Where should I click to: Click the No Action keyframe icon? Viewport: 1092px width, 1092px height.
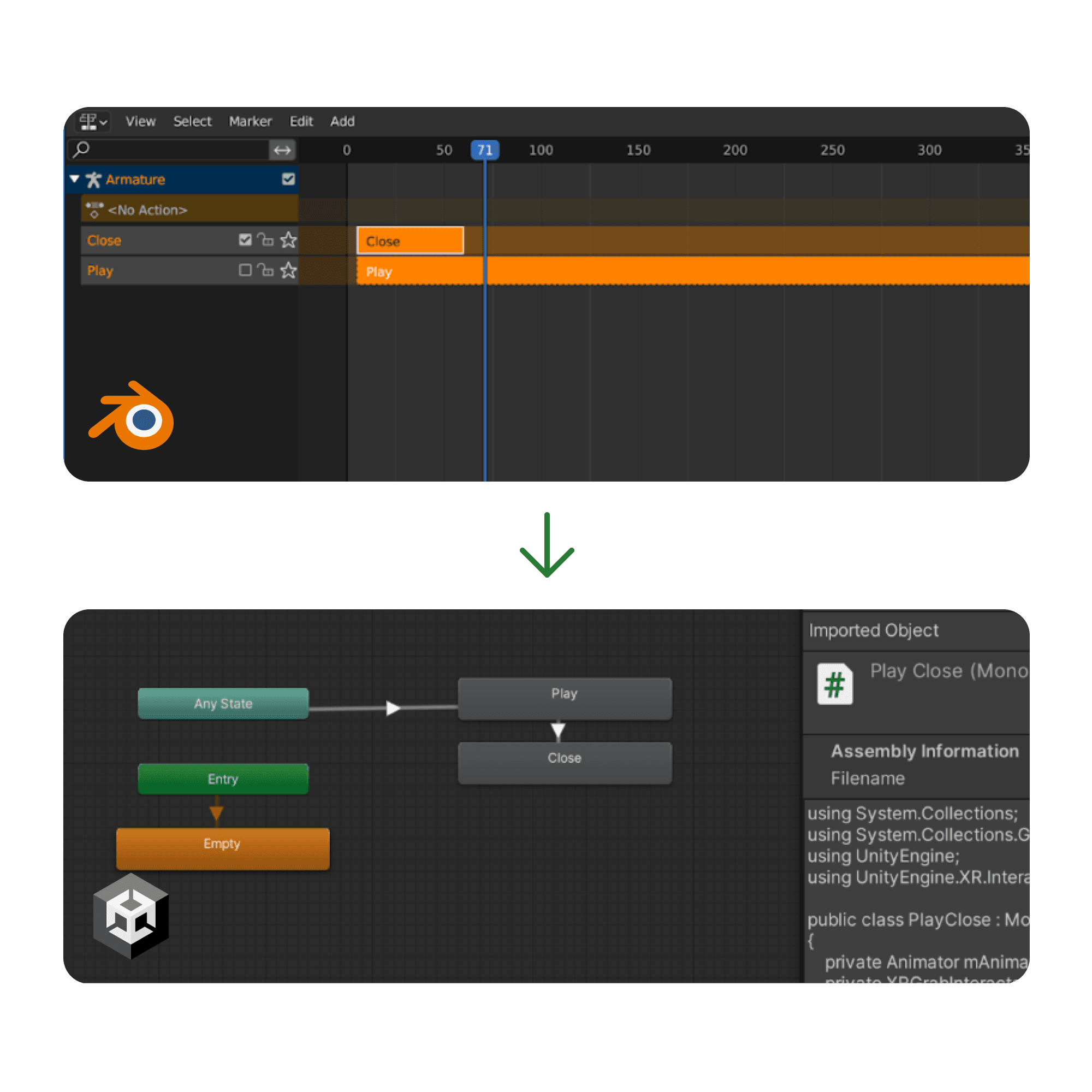point(94,210)
